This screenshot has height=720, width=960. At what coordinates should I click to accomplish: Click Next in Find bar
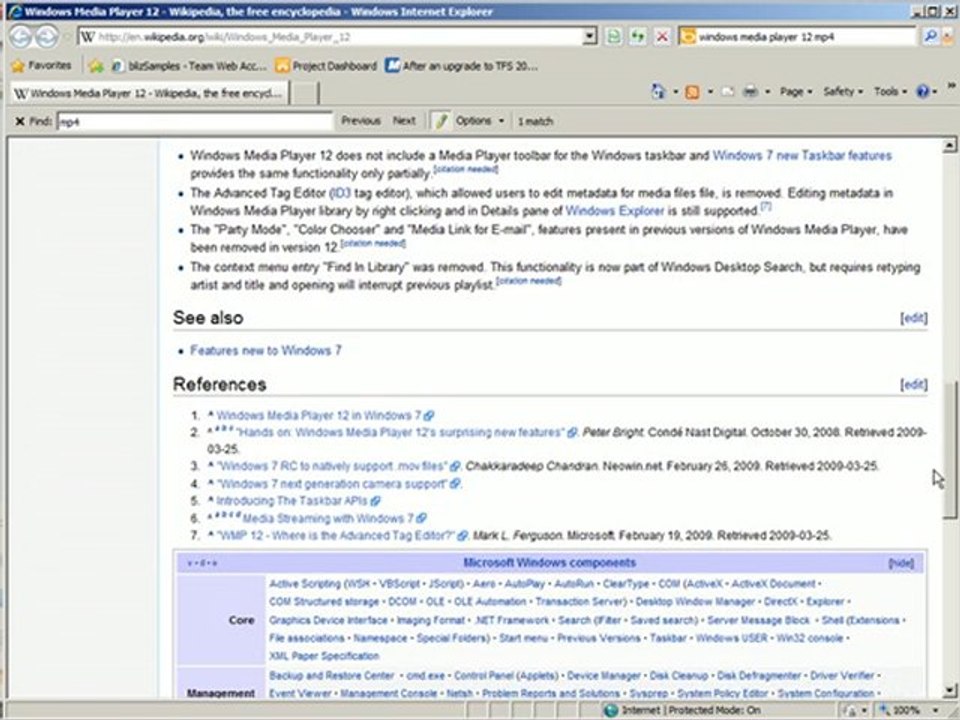[x=404, y=121]
